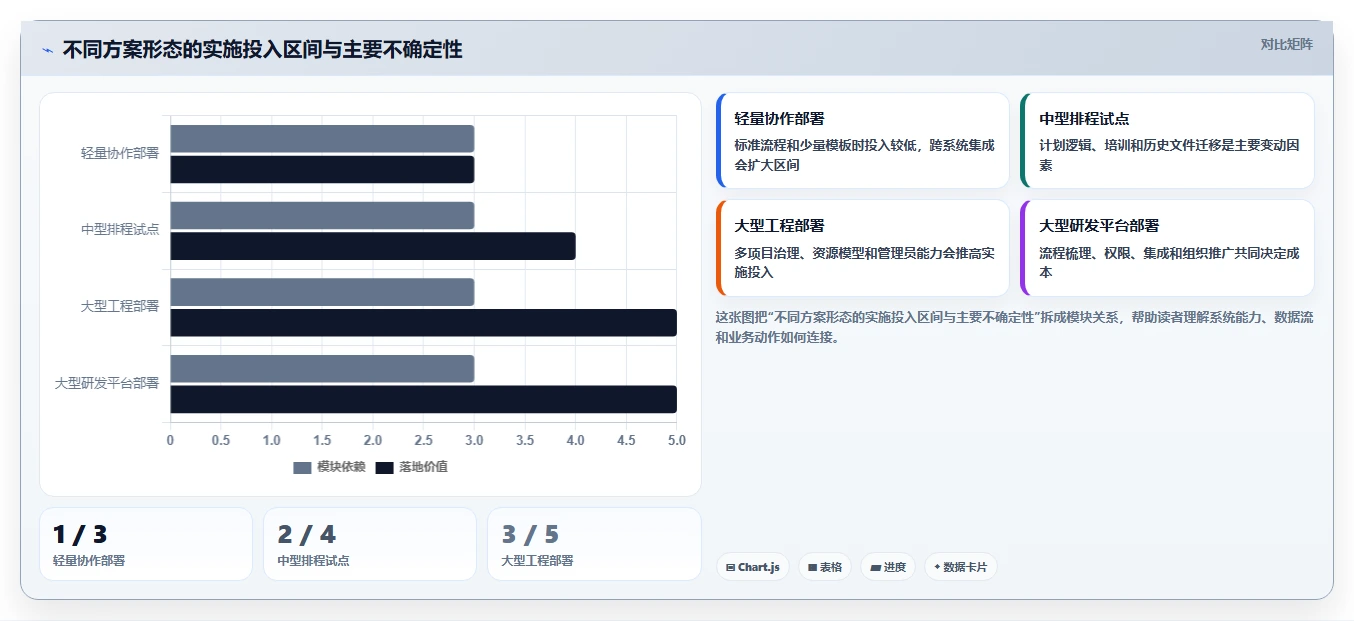Image resolution: width=1354 pixels, height=621 pixels.
Task: Click the 大型研发平台部署 chart axis label
Action: coord(107,383)
